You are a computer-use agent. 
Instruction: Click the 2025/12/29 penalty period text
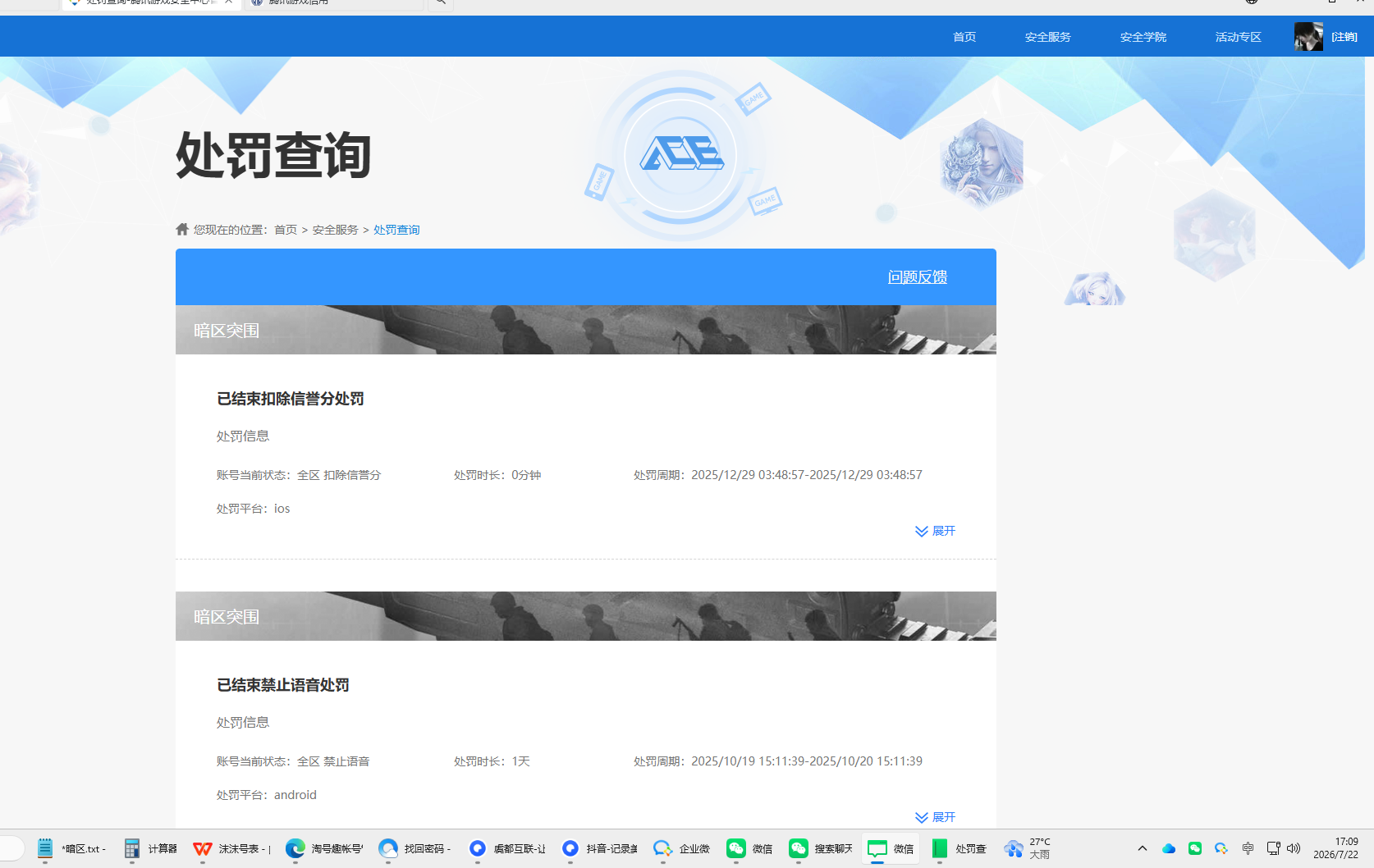coord(778,475)
